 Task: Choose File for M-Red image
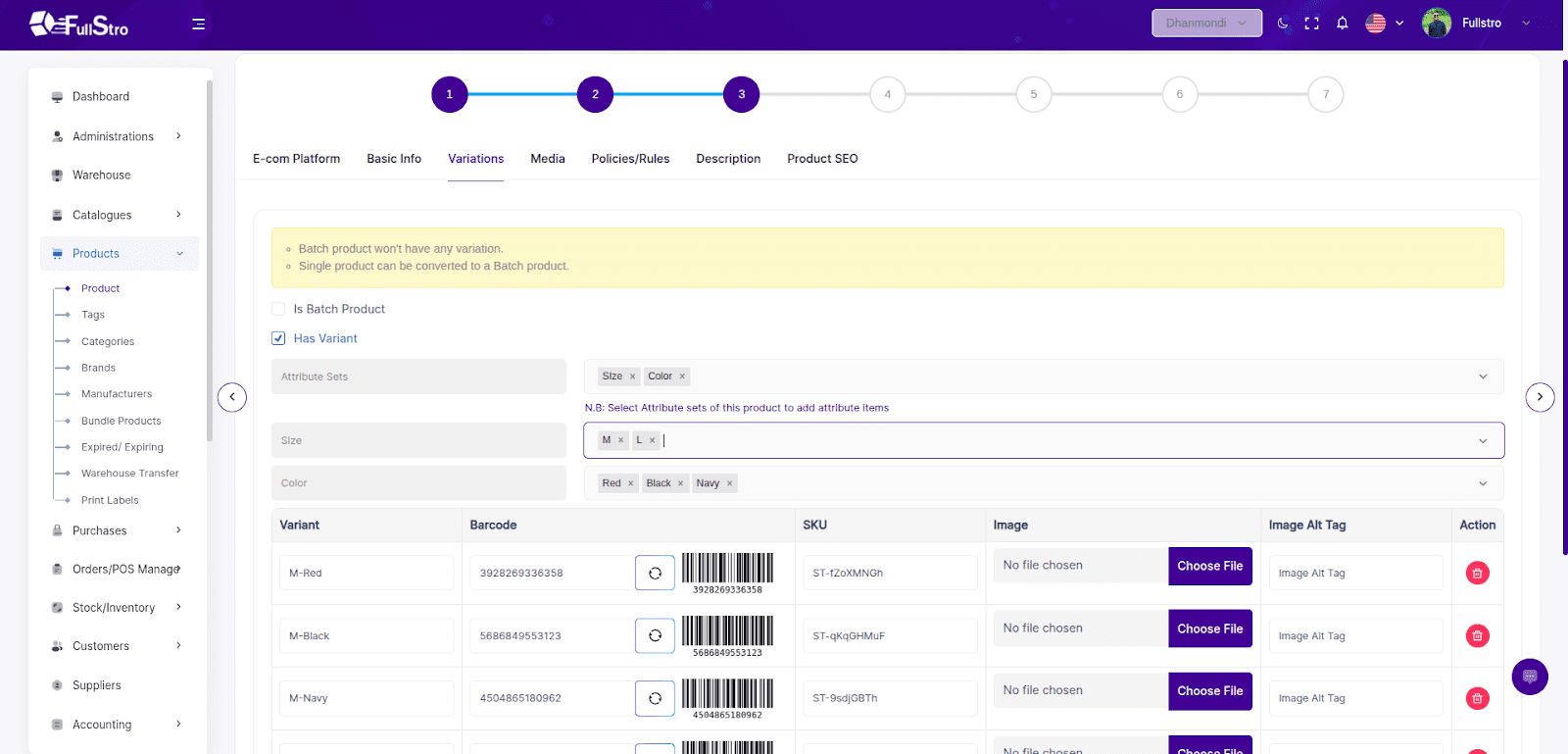coord(1210,566)
